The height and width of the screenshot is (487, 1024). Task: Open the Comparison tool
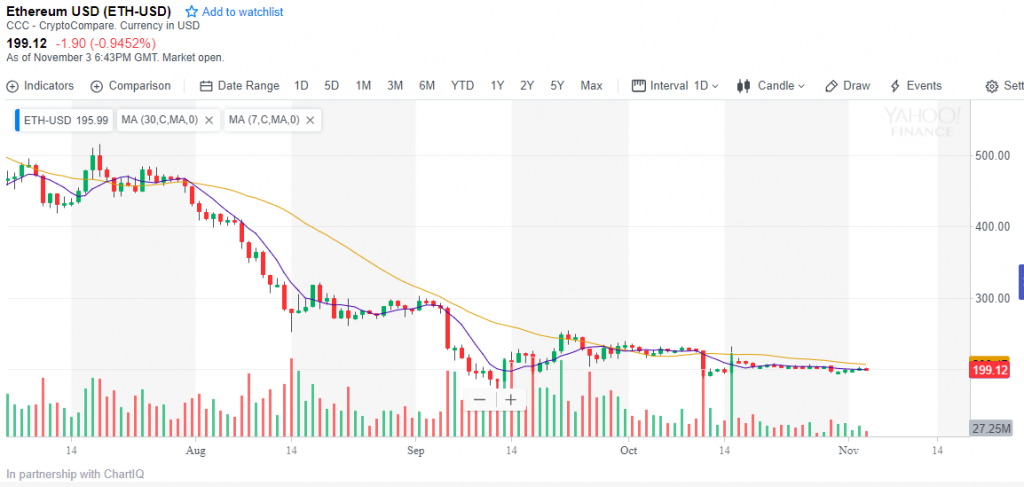(x=131, y=86)
